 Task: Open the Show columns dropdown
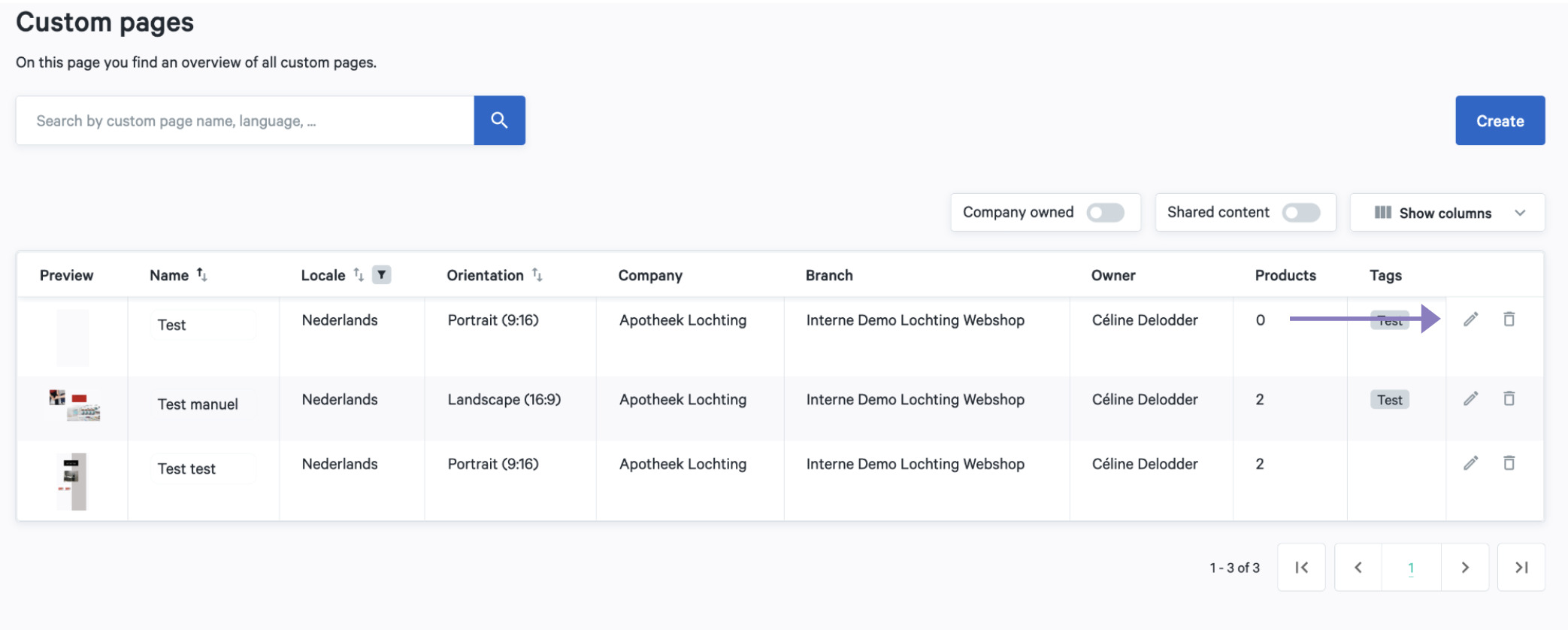click(1448, 213)
